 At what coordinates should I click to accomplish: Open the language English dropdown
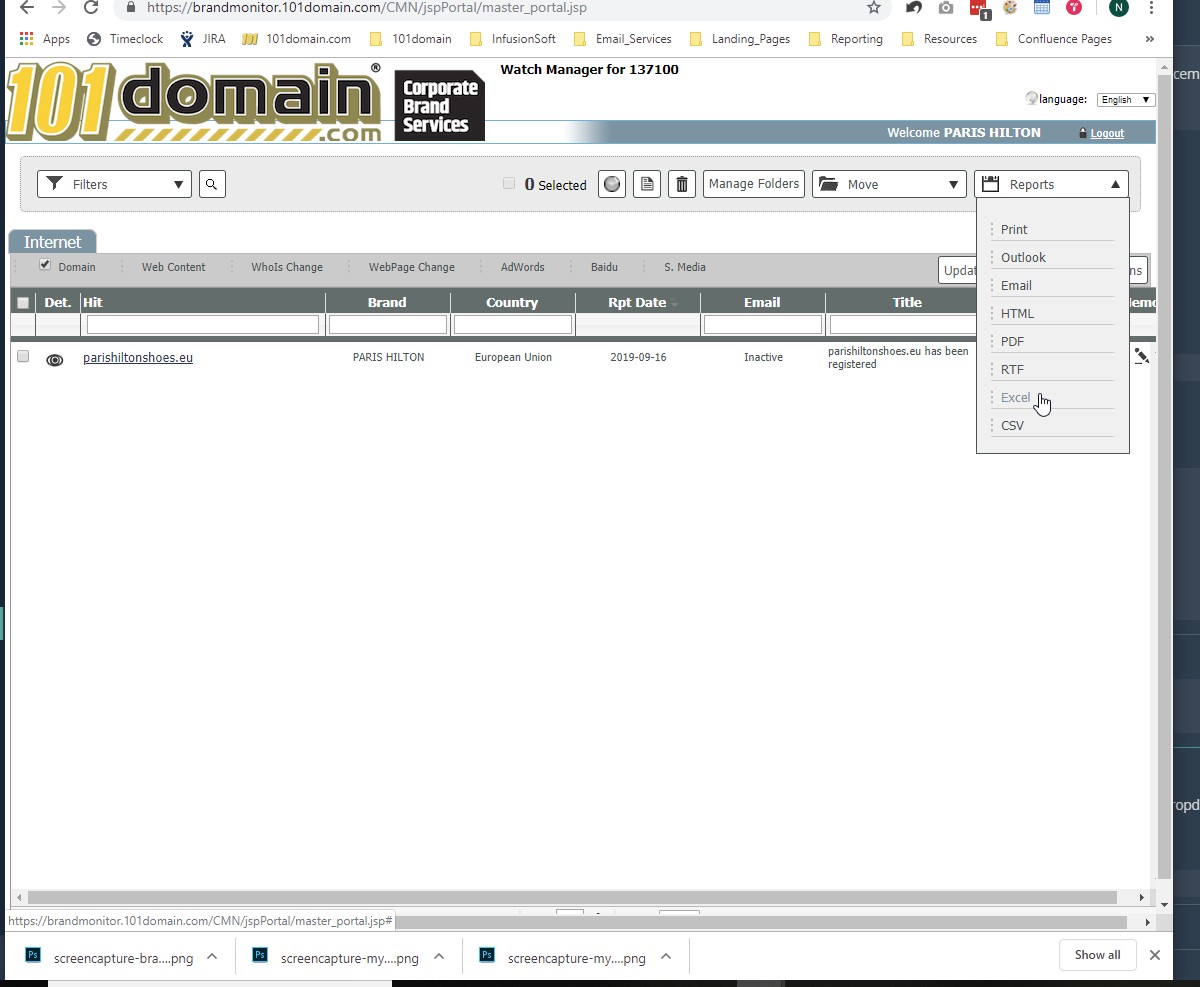click(1126, 100)
